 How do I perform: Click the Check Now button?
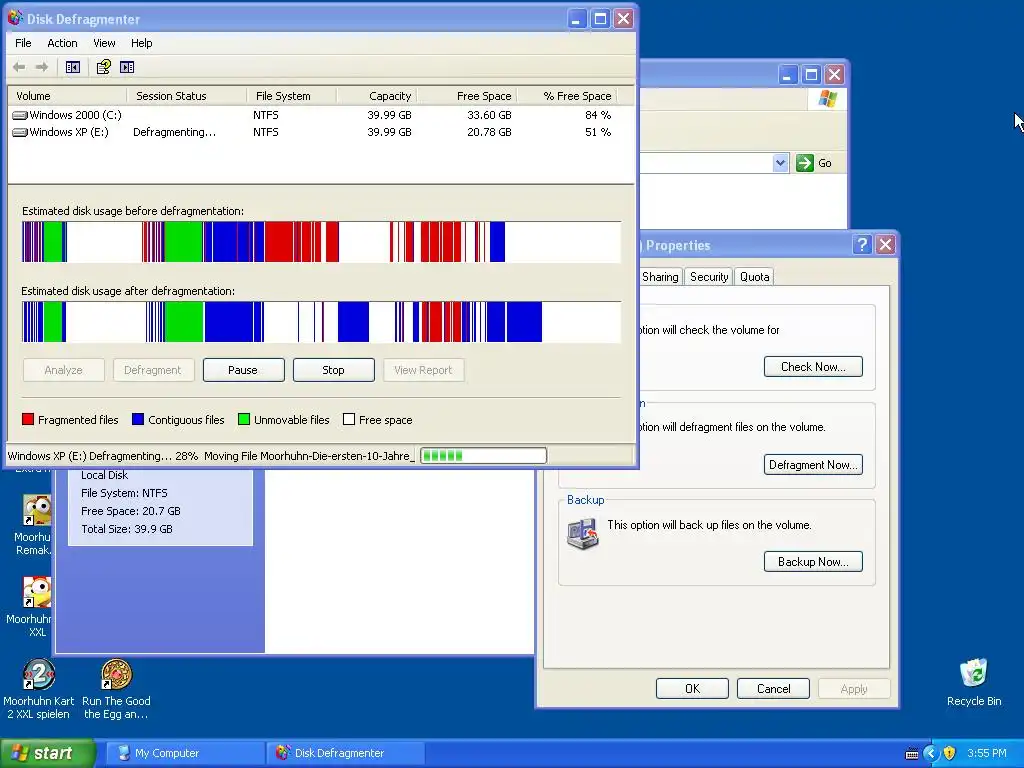click(x=813, y=367)
